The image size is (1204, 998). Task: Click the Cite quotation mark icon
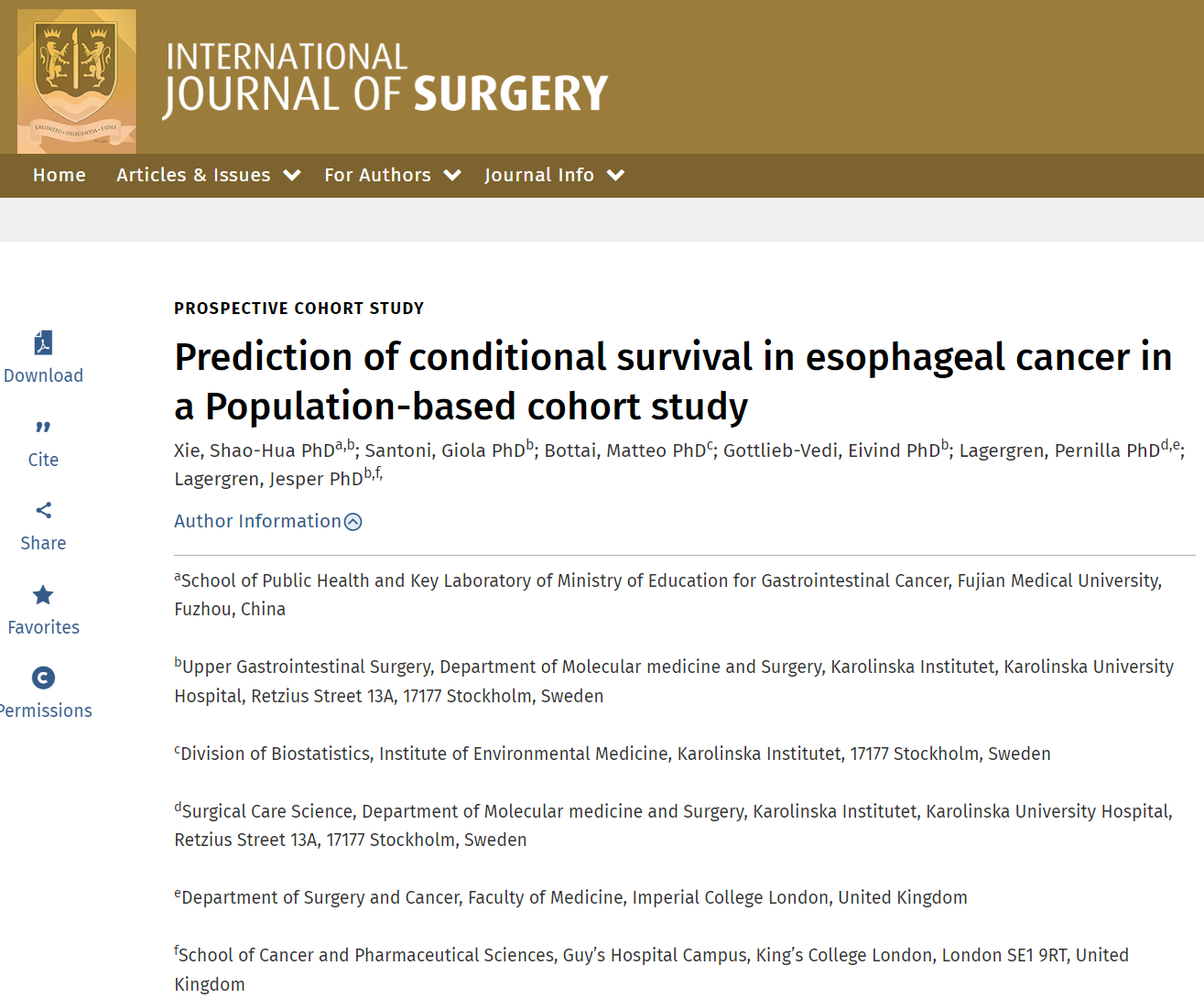click(43, 427)
